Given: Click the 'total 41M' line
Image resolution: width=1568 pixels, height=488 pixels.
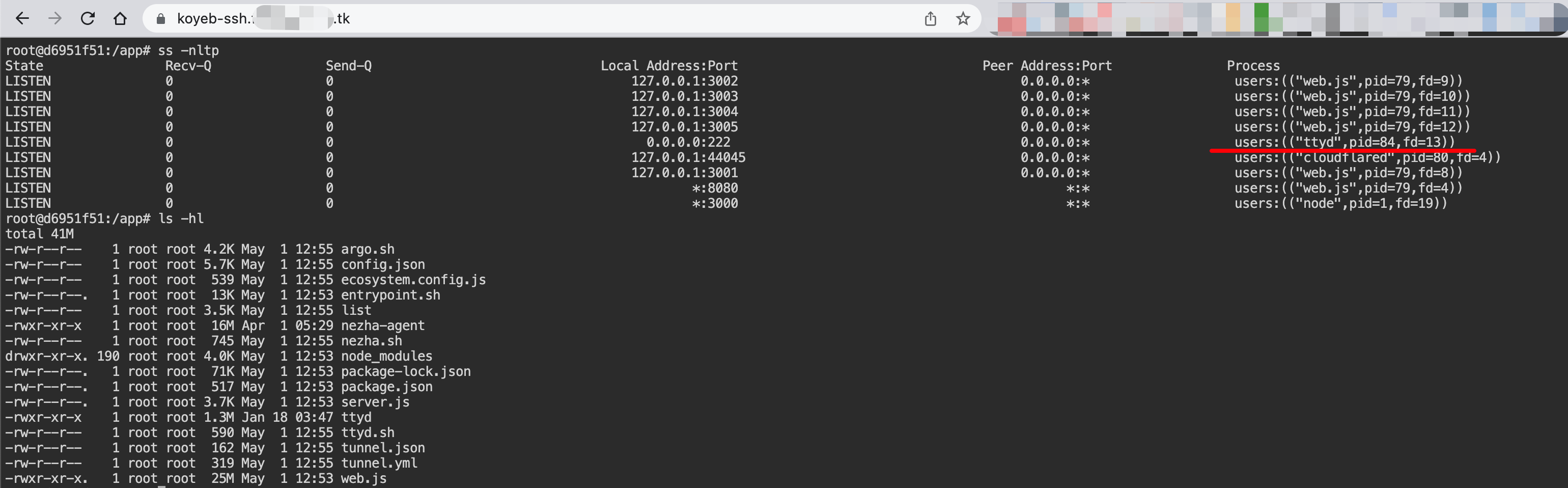Looking at the screenshot, I should point(40,234).
